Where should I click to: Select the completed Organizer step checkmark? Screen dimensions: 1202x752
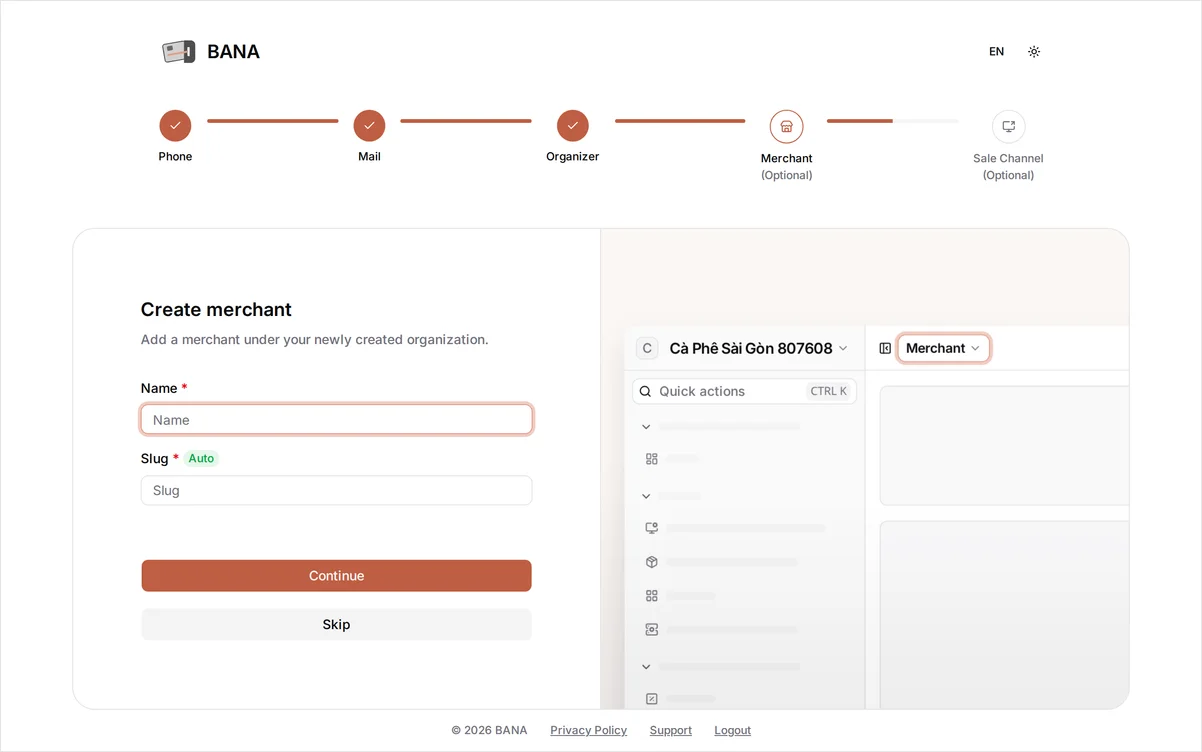click(x=573, y=126)
